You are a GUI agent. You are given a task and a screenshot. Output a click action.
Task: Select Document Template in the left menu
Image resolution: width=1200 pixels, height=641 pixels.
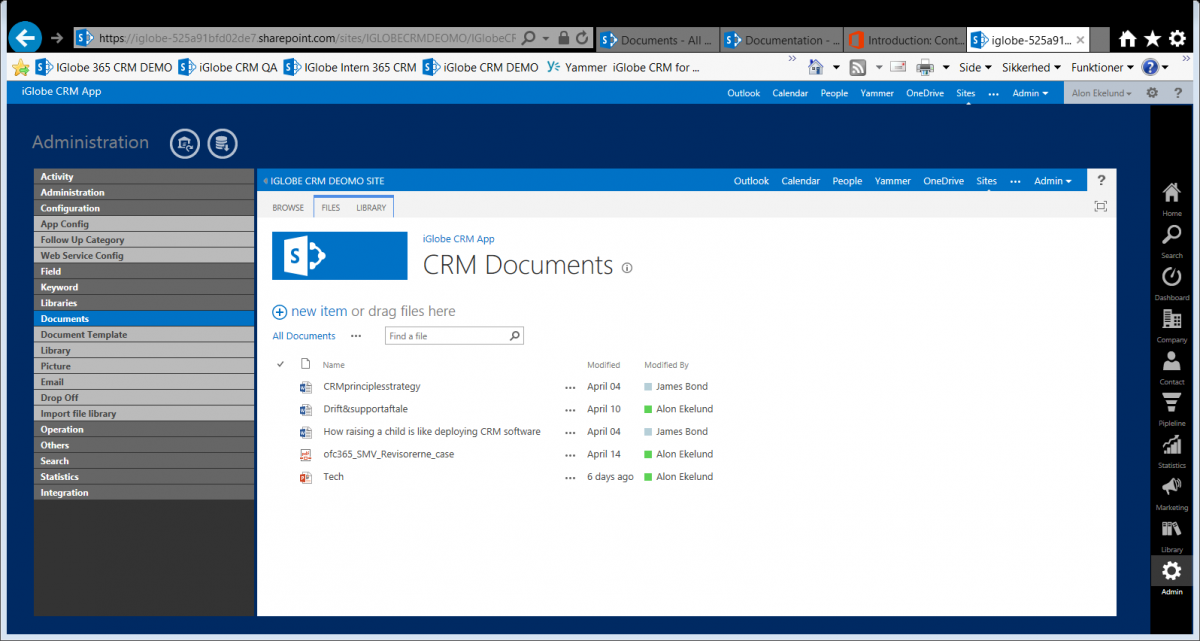coord(144,335)
